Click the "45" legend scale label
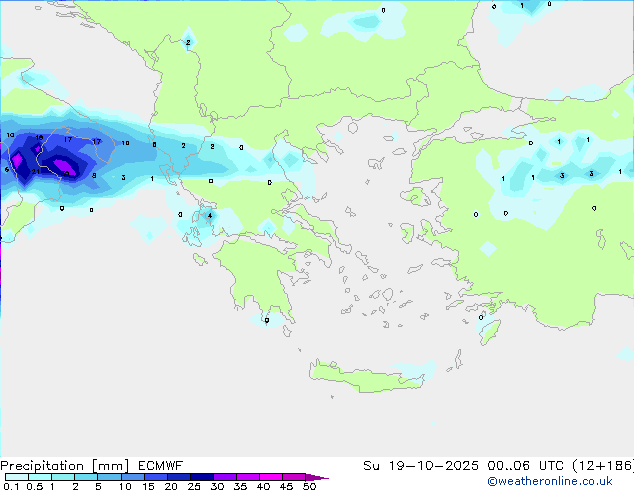Screen dimensions: 634x490 (x=286, y=486)
